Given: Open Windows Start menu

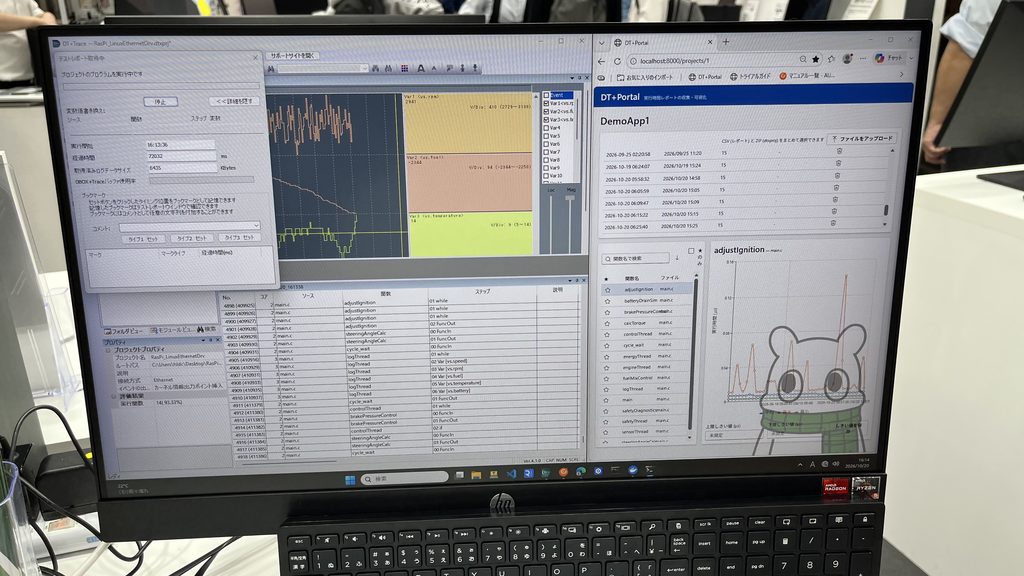Looking at the screenshot, I should tap(350, 480).
